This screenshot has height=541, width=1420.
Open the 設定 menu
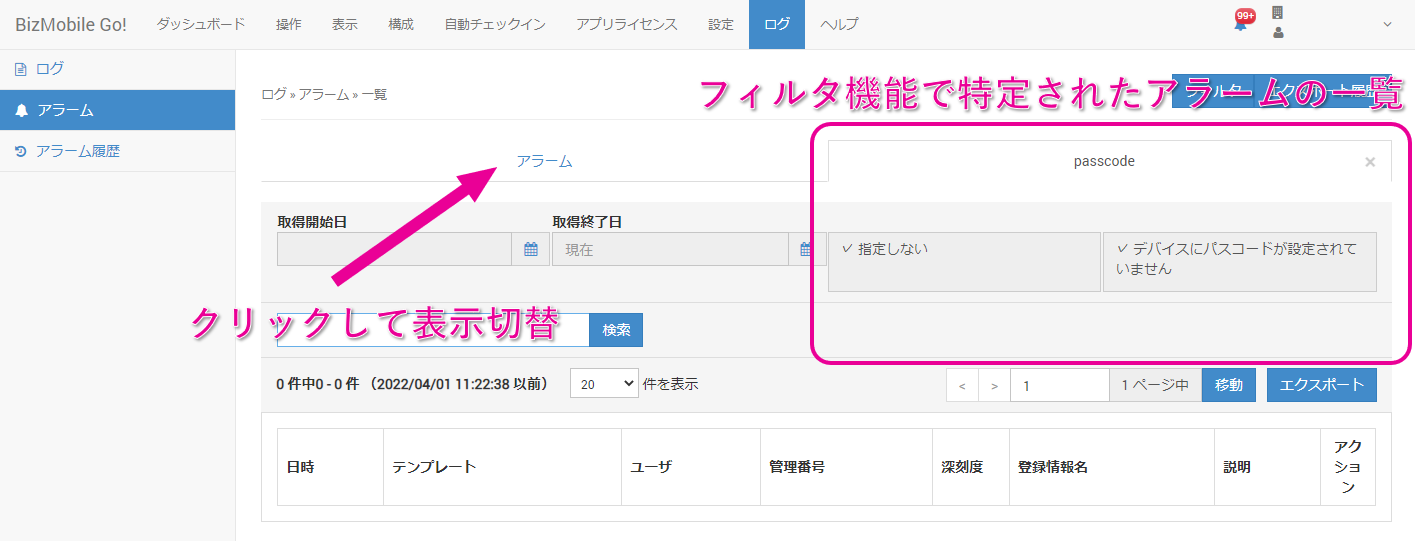pos(721,25)
